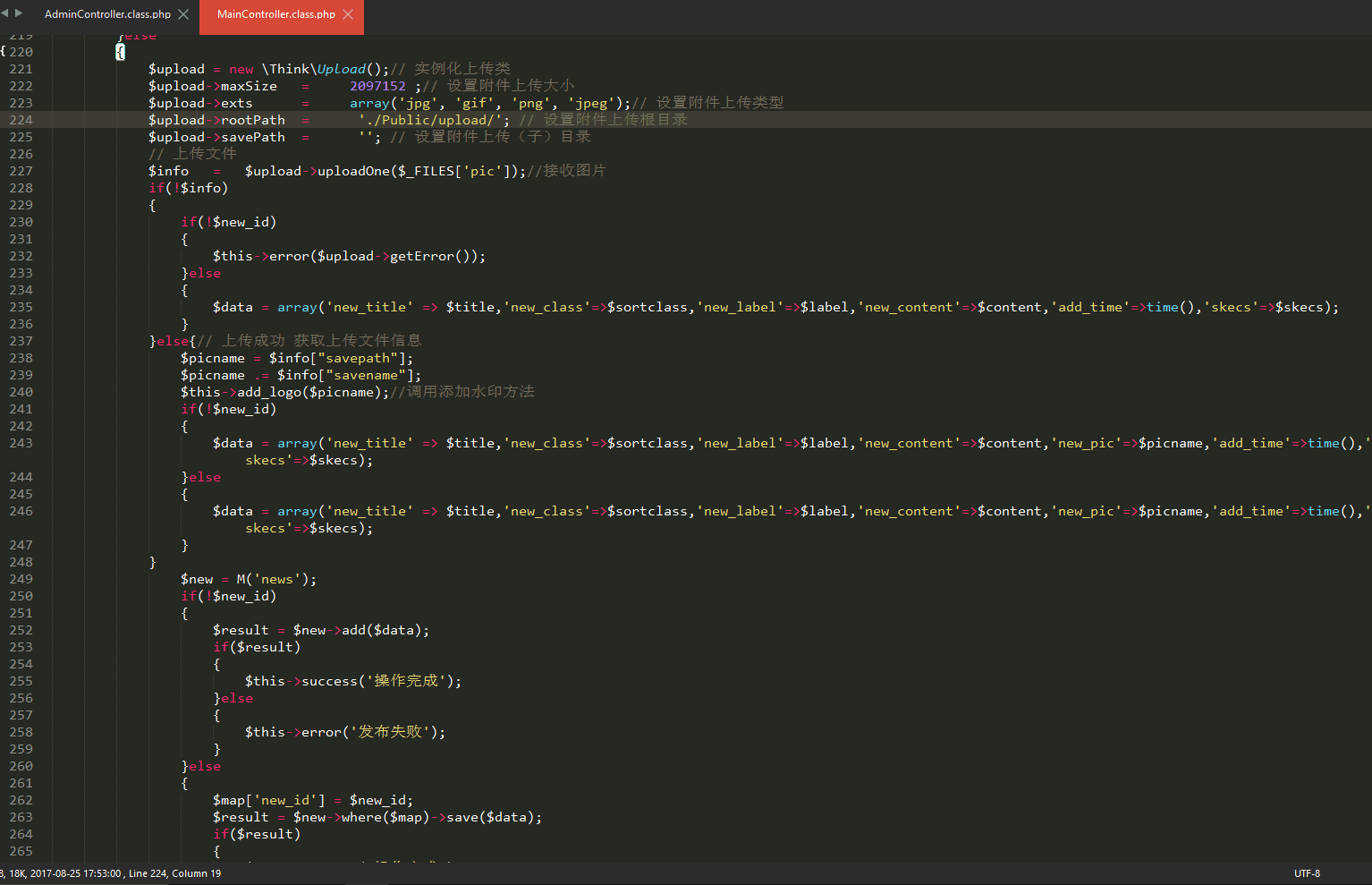Close the MainController.class.php tab
This screenshot has width=1372, height=885.
pyautogui.click(x=348, y=14)
